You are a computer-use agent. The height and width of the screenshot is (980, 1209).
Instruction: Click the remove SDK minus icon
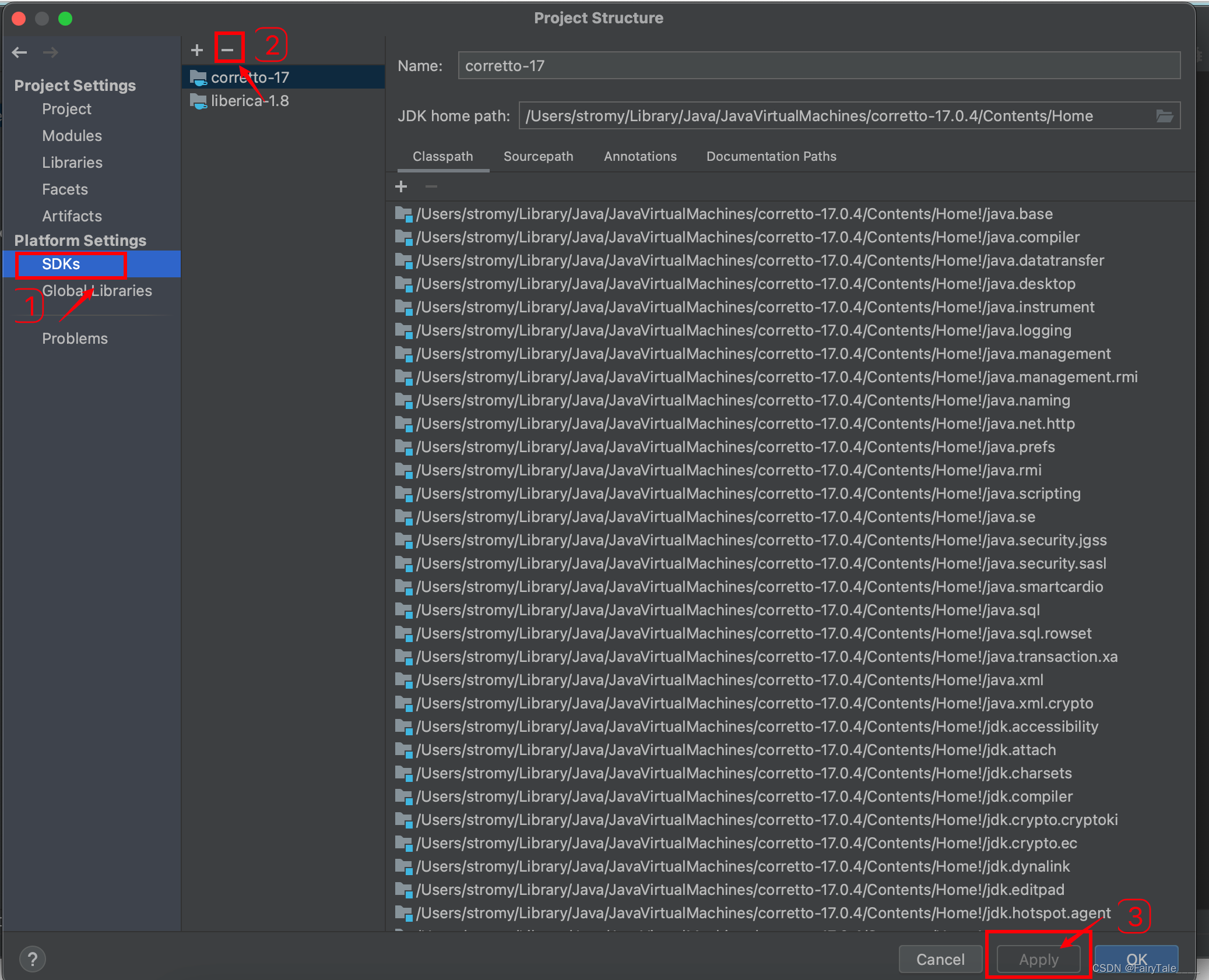point(228,50)
